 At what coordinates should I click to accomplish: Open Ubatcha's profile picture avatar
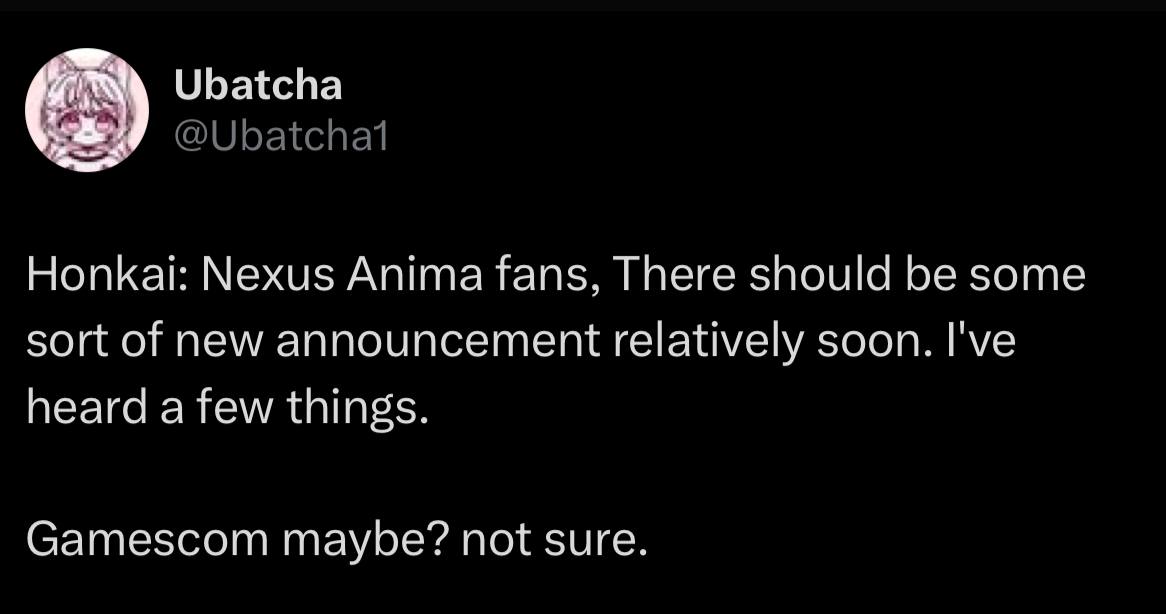point(87,110)
